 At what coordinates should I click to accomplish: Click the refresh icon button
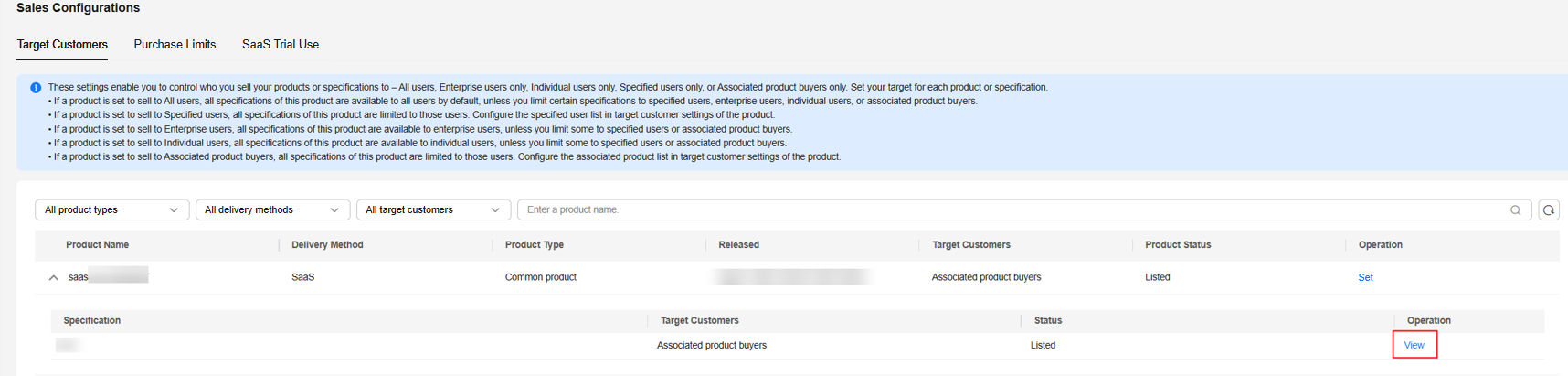coord(1549,210)
